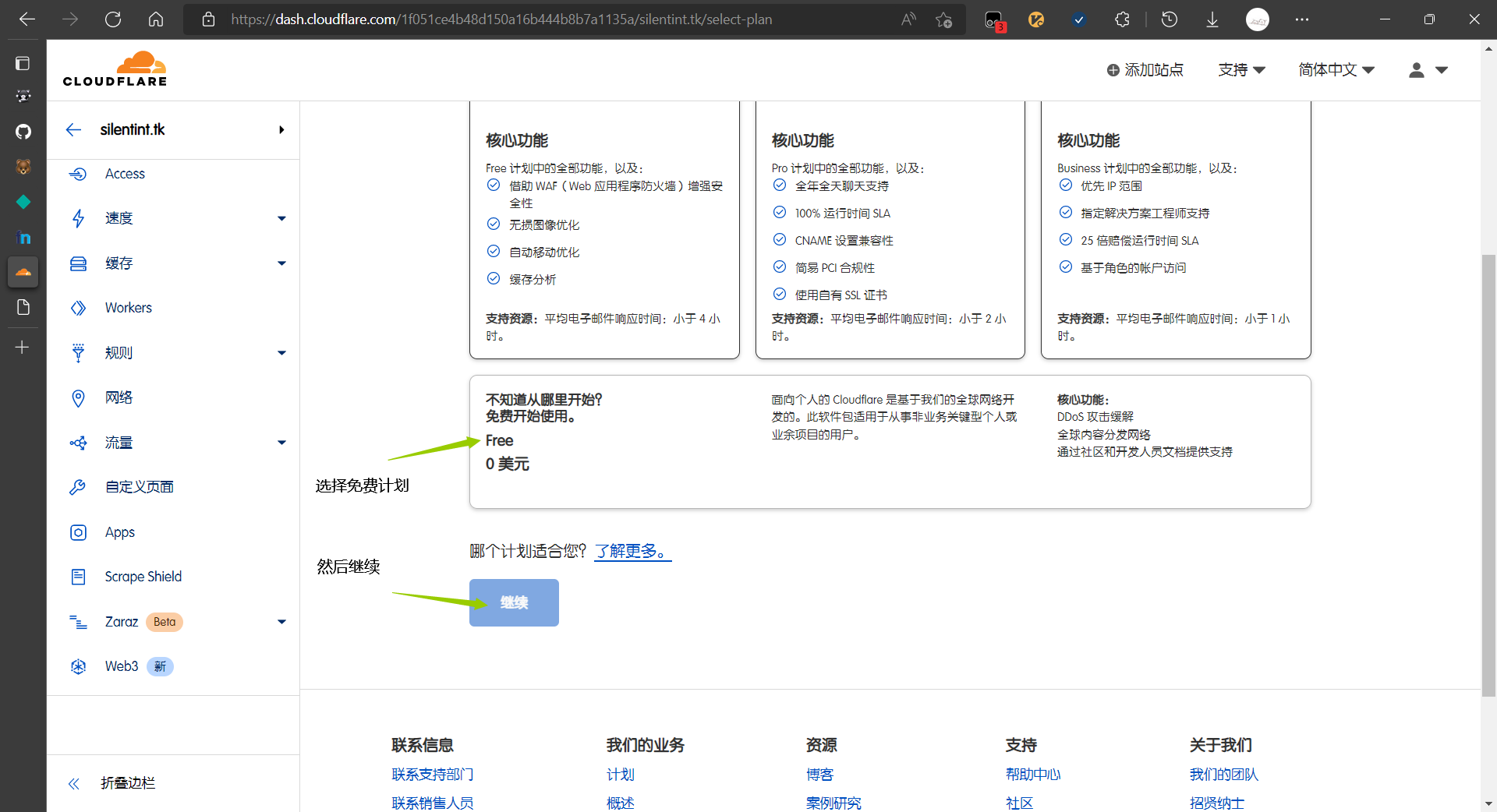Select the Enterprise plan features card
The height and width of the screenshot is (812, 1497).
(1176, 230)
